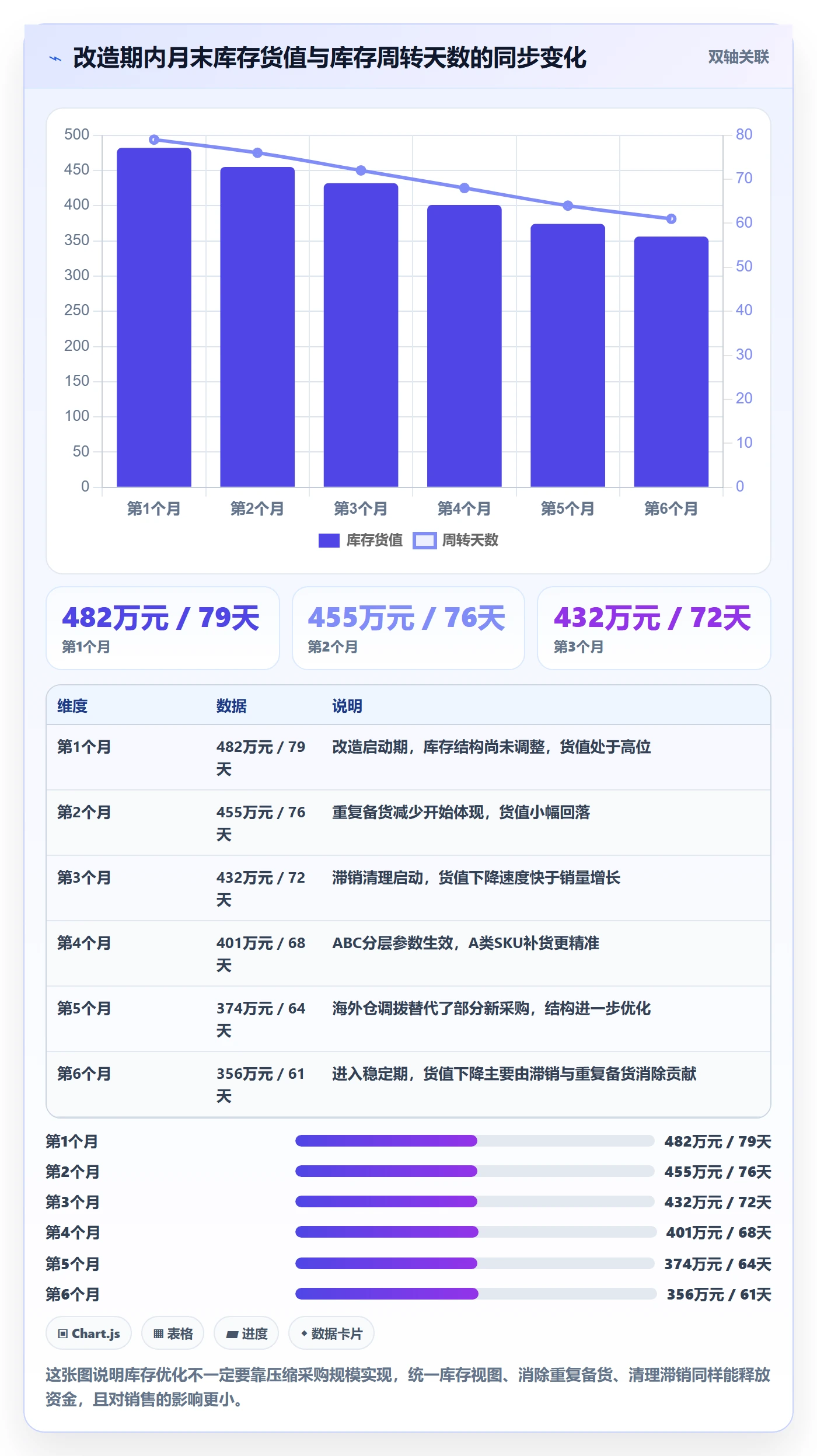Screen dimensions: 817x1456
Task: Click the 第2个月 bar in the chart
Action: point(257,327)
